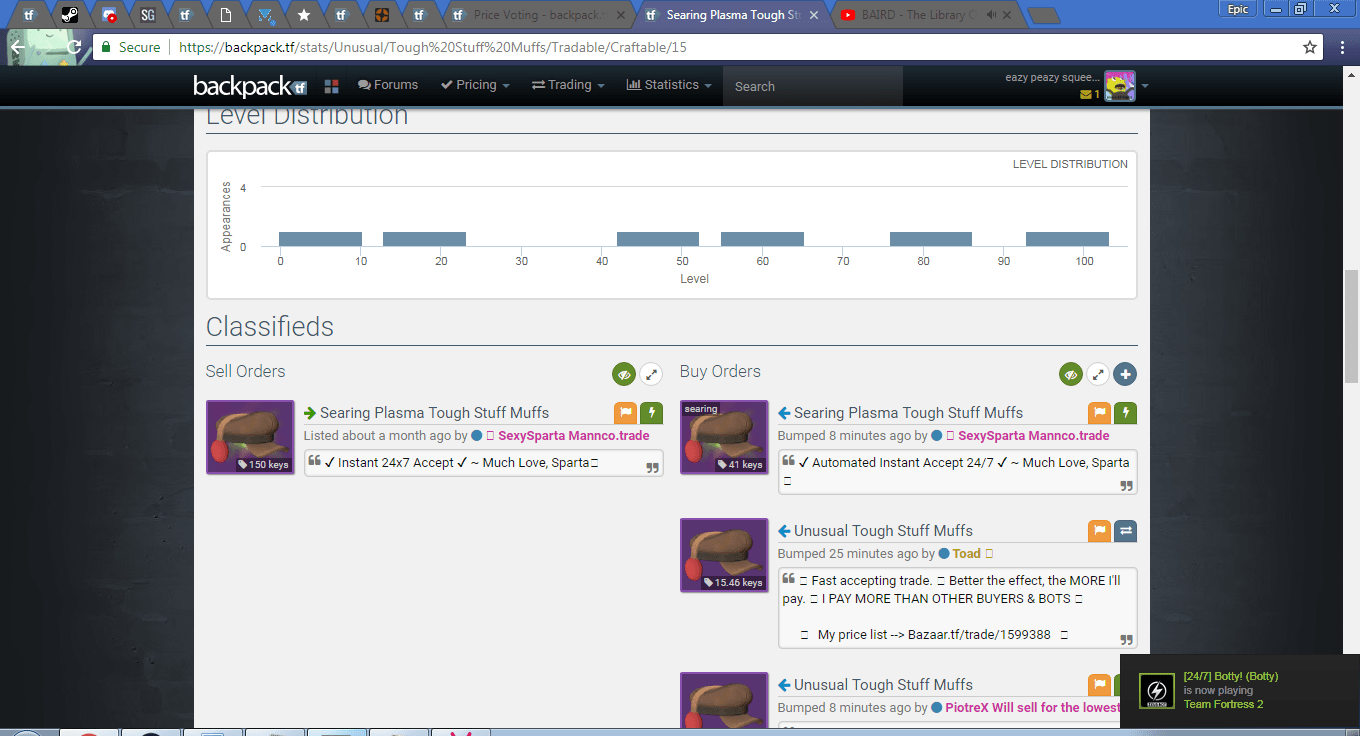Image resolution: width=1360 pixels, height=736 pixels.
Task: Open SexySparta Mannco.trade profile in Buy Orders
Action: tap(1033, 436)
